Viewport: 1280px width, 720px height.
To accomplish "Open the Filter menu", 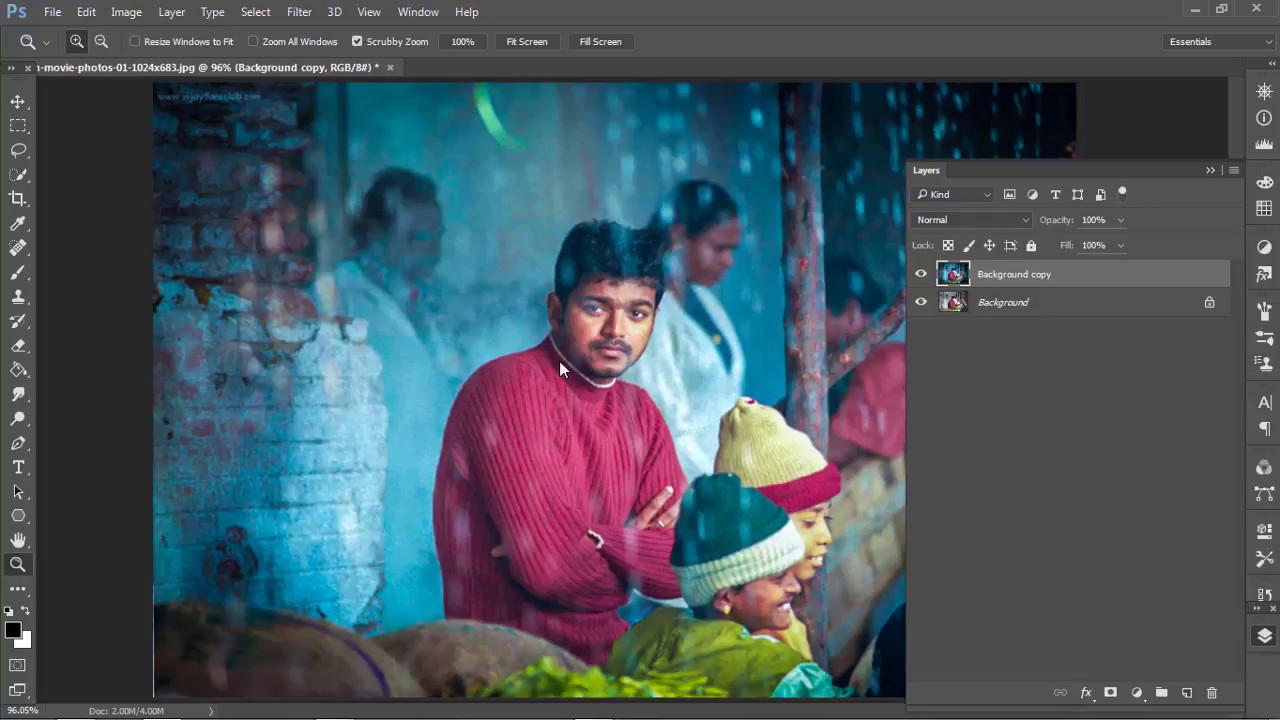I will 299,12.
